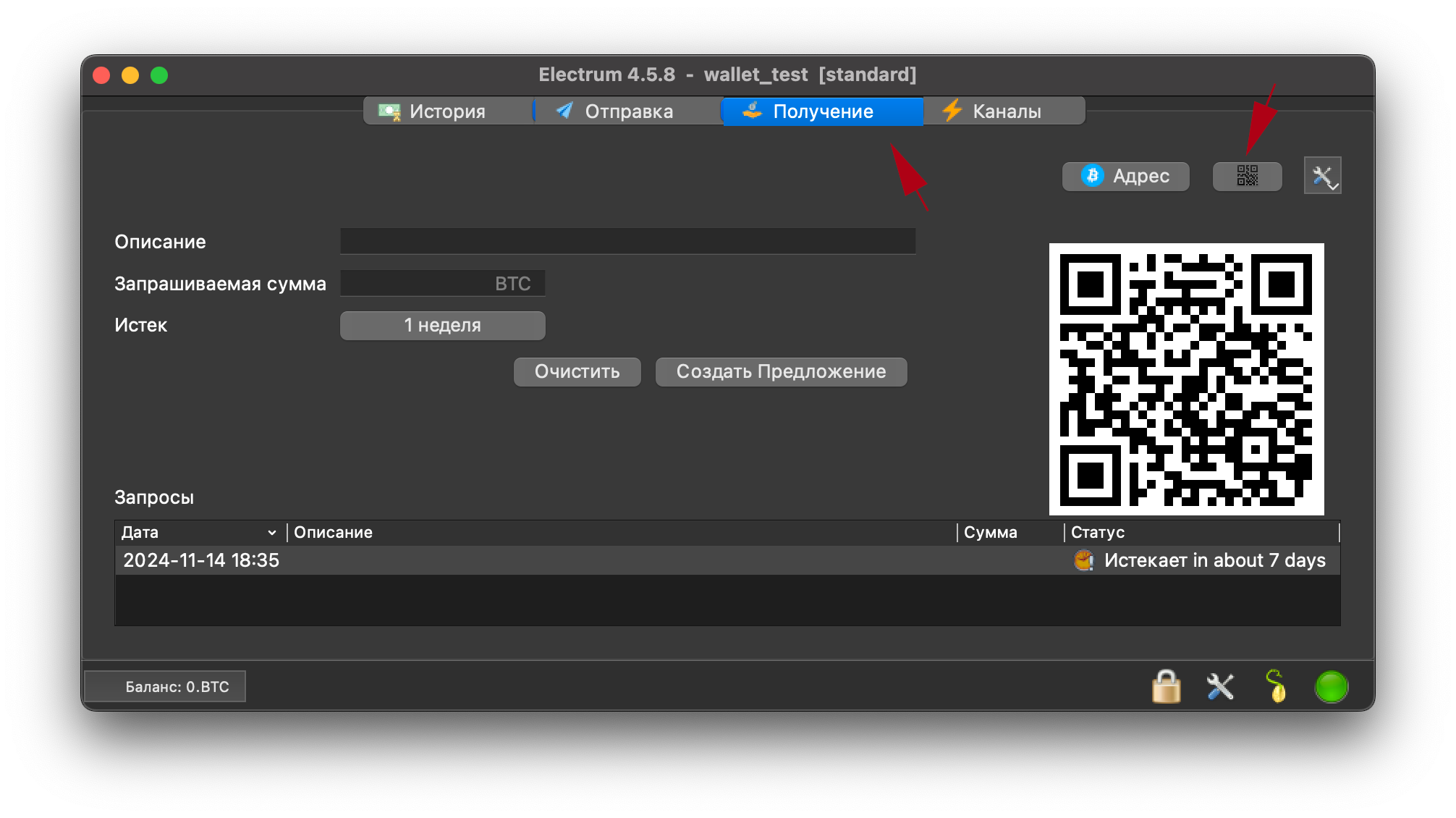The height and width of the screenshot is (818, 1456).
Task: Open the receive tools dropdown menu
Action: tap(1322, 176)
